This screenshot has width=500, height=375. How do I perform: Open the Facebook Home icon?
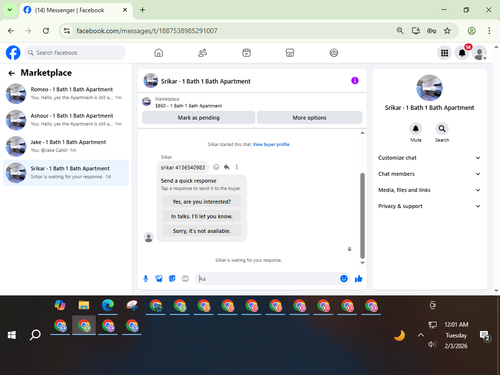(x=159, y=53)
